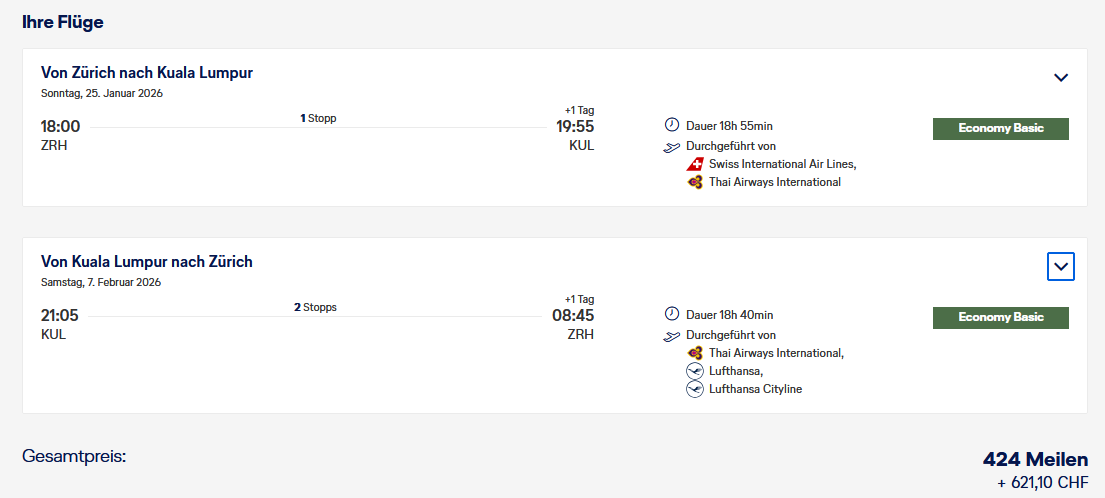1105x498 pixels.
Task: Click the outbound flight Economy Basic badge
Action: click(x=1000, y=129)
